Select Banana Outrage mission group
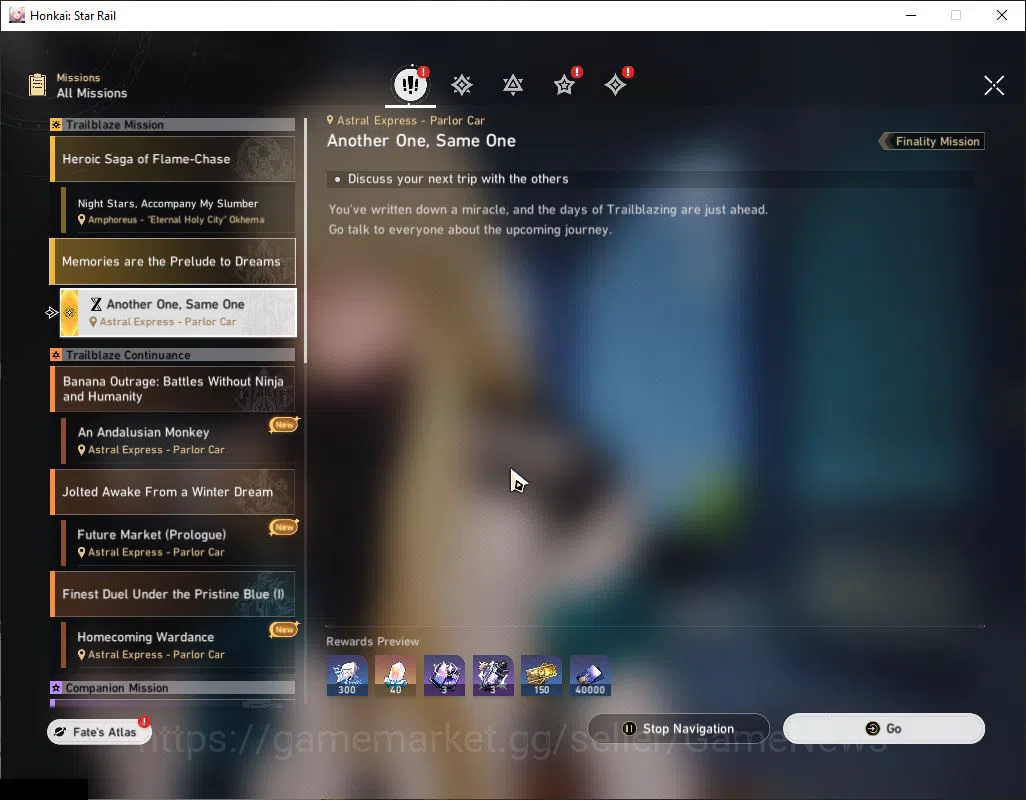The image size is (1026, 800). tap(173, 389)
